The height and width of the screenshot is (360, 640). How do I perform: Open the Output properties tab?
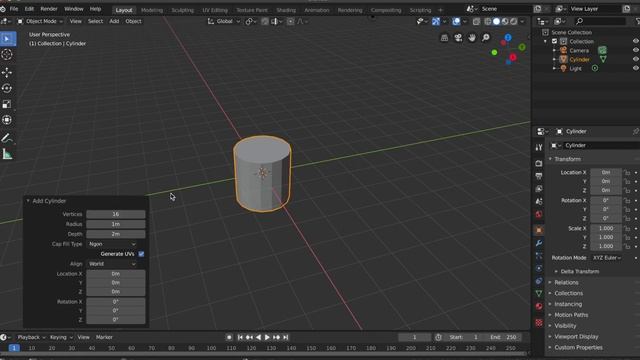click(539, 176)
